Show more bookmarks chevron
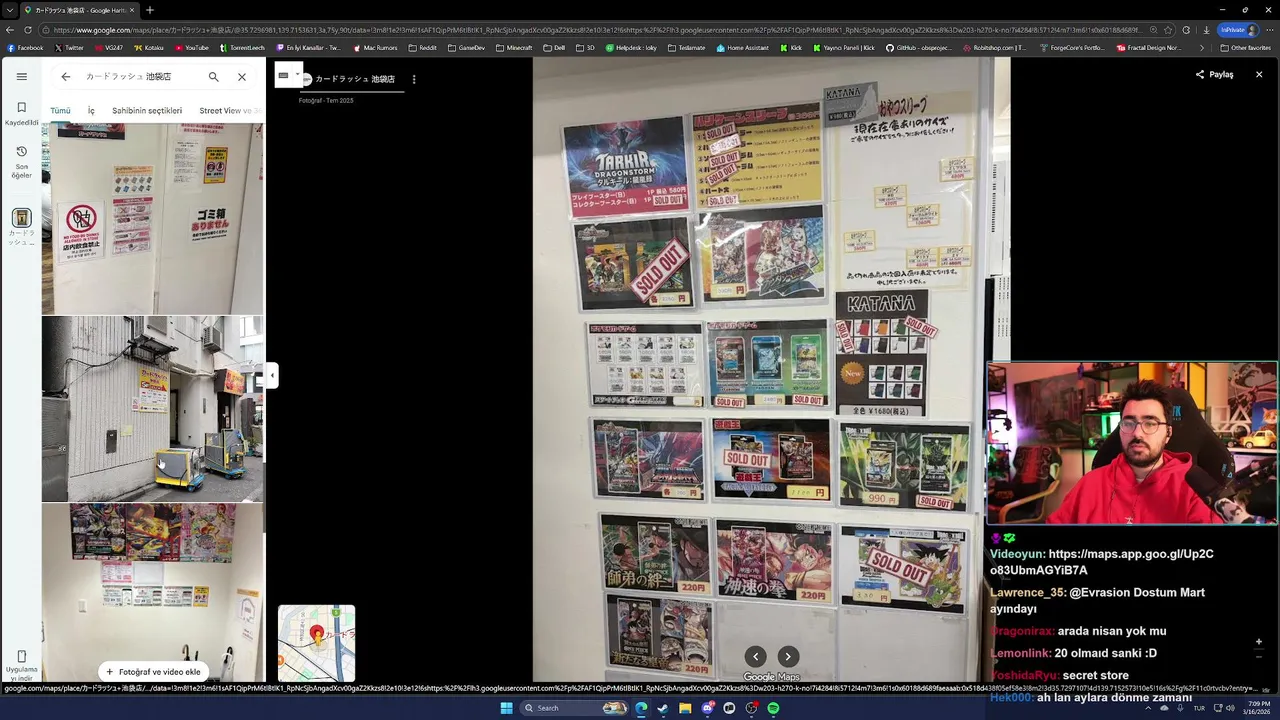 point(1202,47)
